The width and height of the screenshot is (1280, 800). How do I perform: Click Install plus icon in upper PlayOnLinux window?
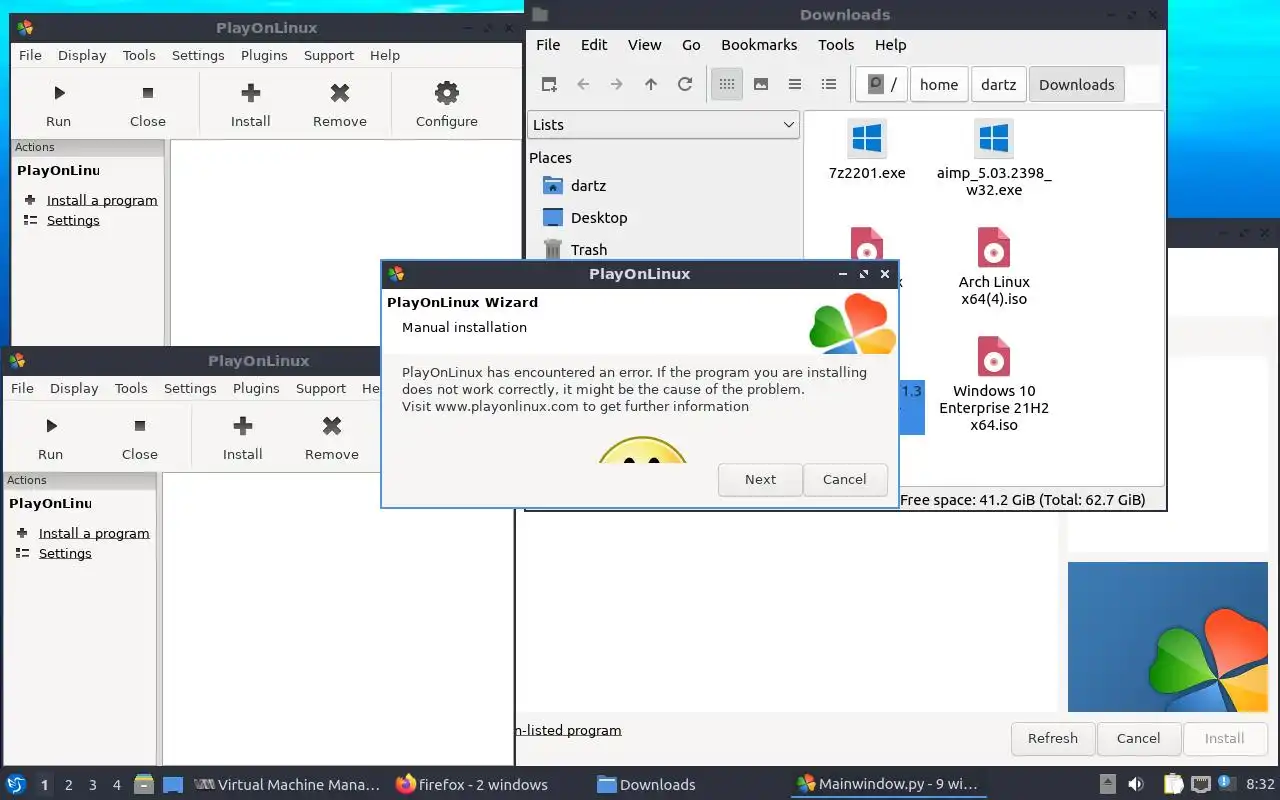click(251, 93)
